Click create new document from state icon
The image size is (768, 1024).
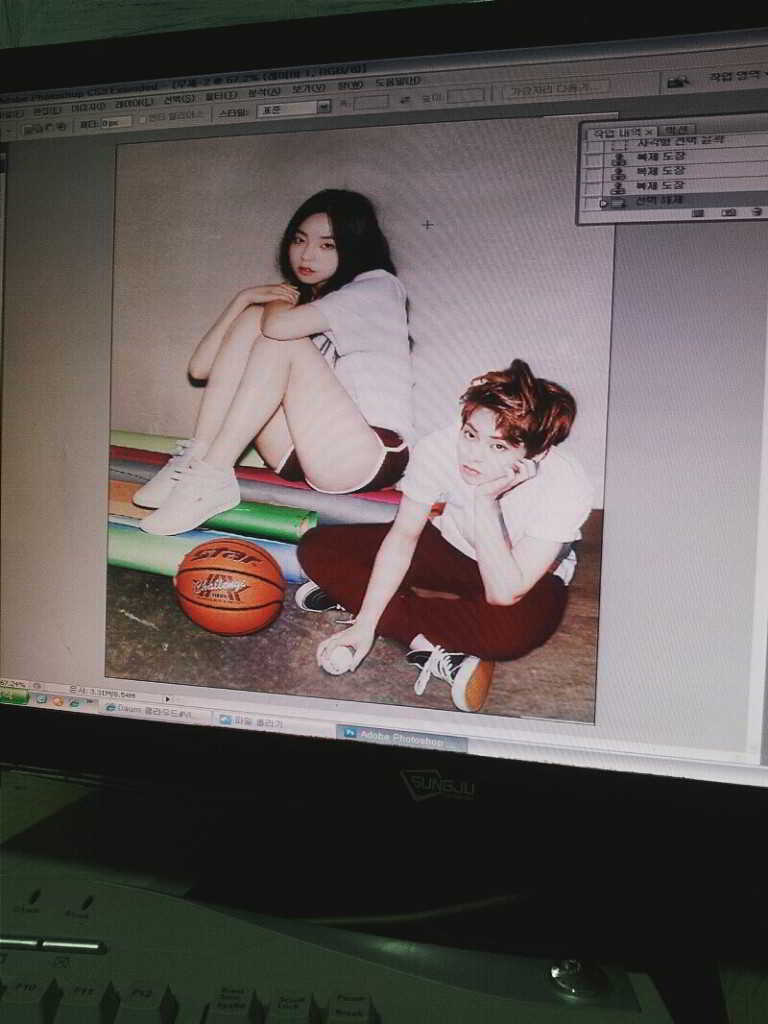698,212
